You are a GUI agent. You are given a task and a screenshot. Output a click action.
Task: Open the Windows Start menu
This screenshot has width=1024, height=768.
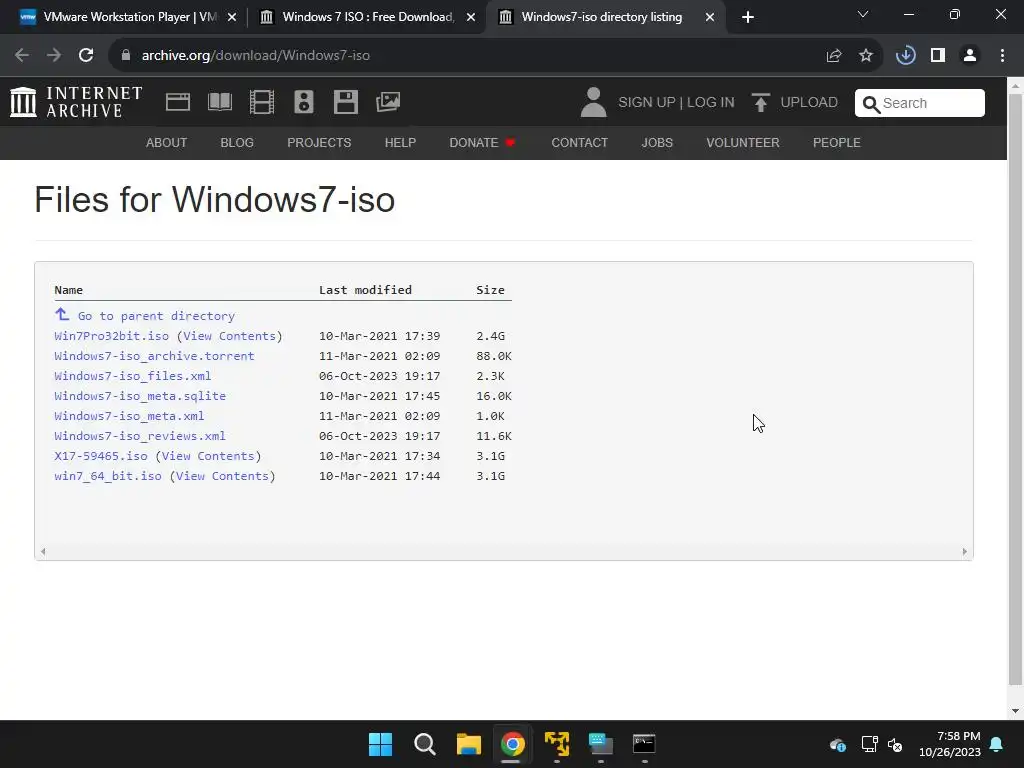coord(380,744)
